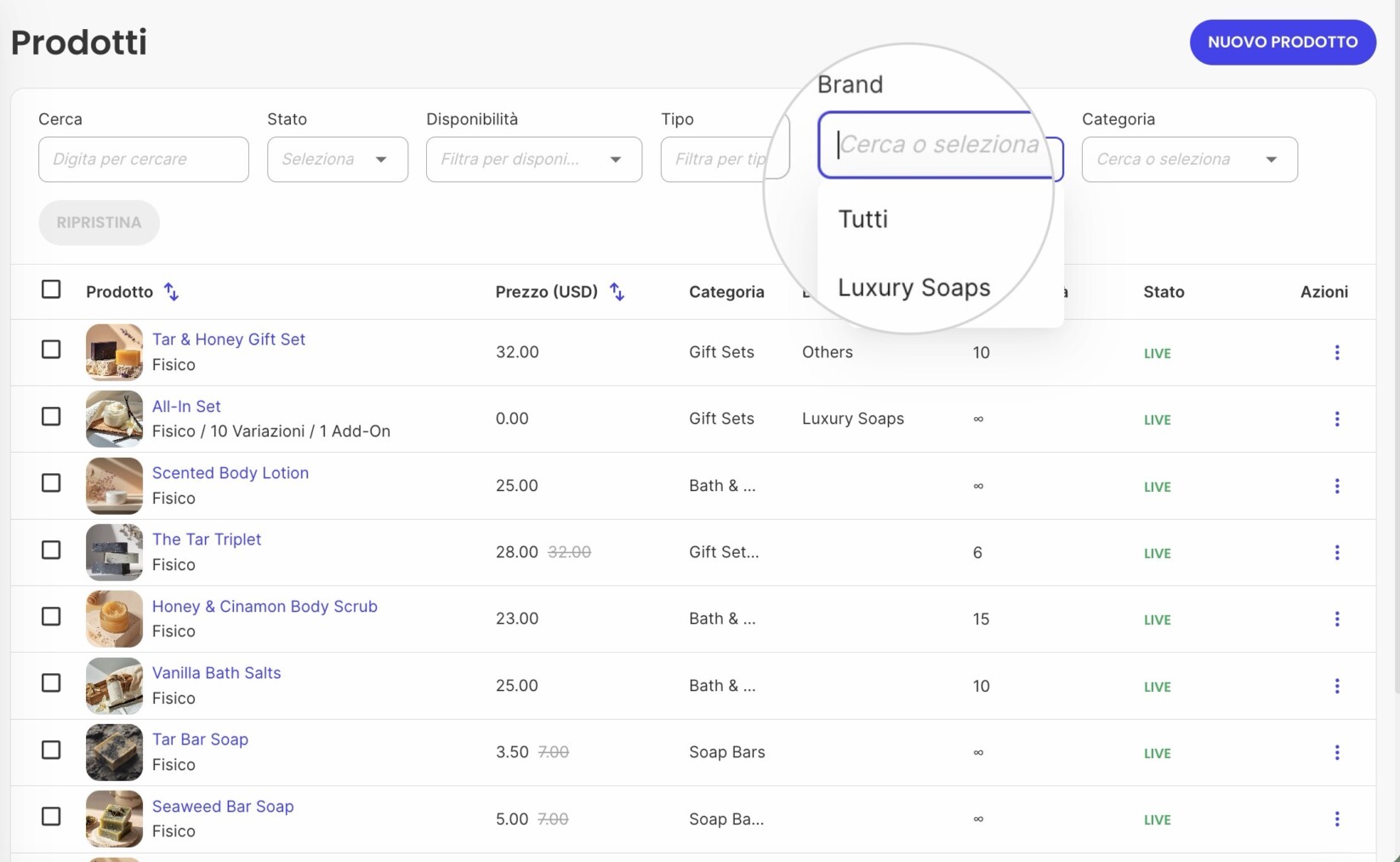
Task: Open actions menu for The Tar Triplet
Action: 1337,552
